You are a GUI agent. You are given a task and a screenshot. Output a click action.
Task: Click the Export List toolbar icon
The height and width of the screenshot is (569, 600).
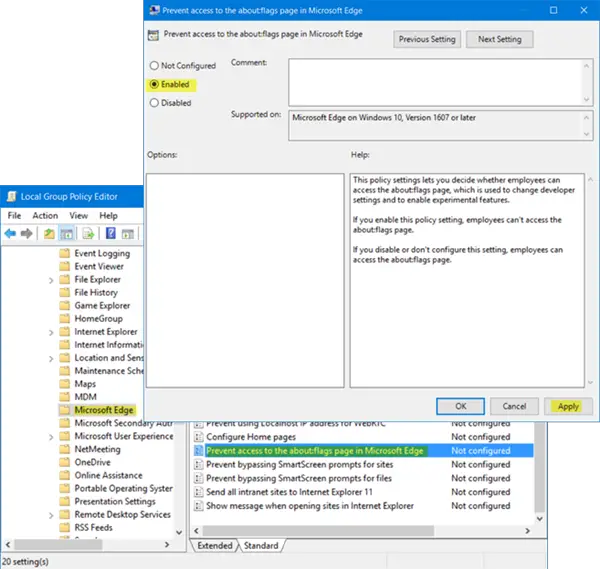coord(88,233)
